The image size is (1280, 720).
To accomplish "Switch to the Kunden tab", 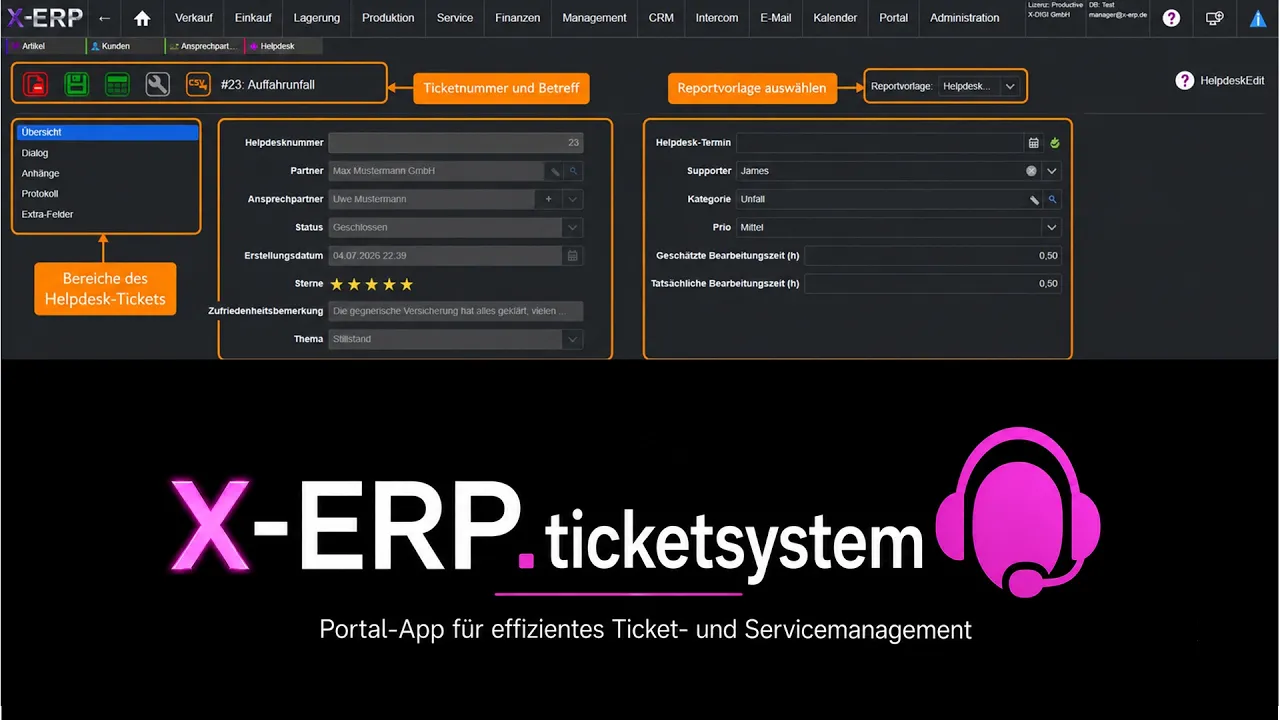I will point(124,46).
